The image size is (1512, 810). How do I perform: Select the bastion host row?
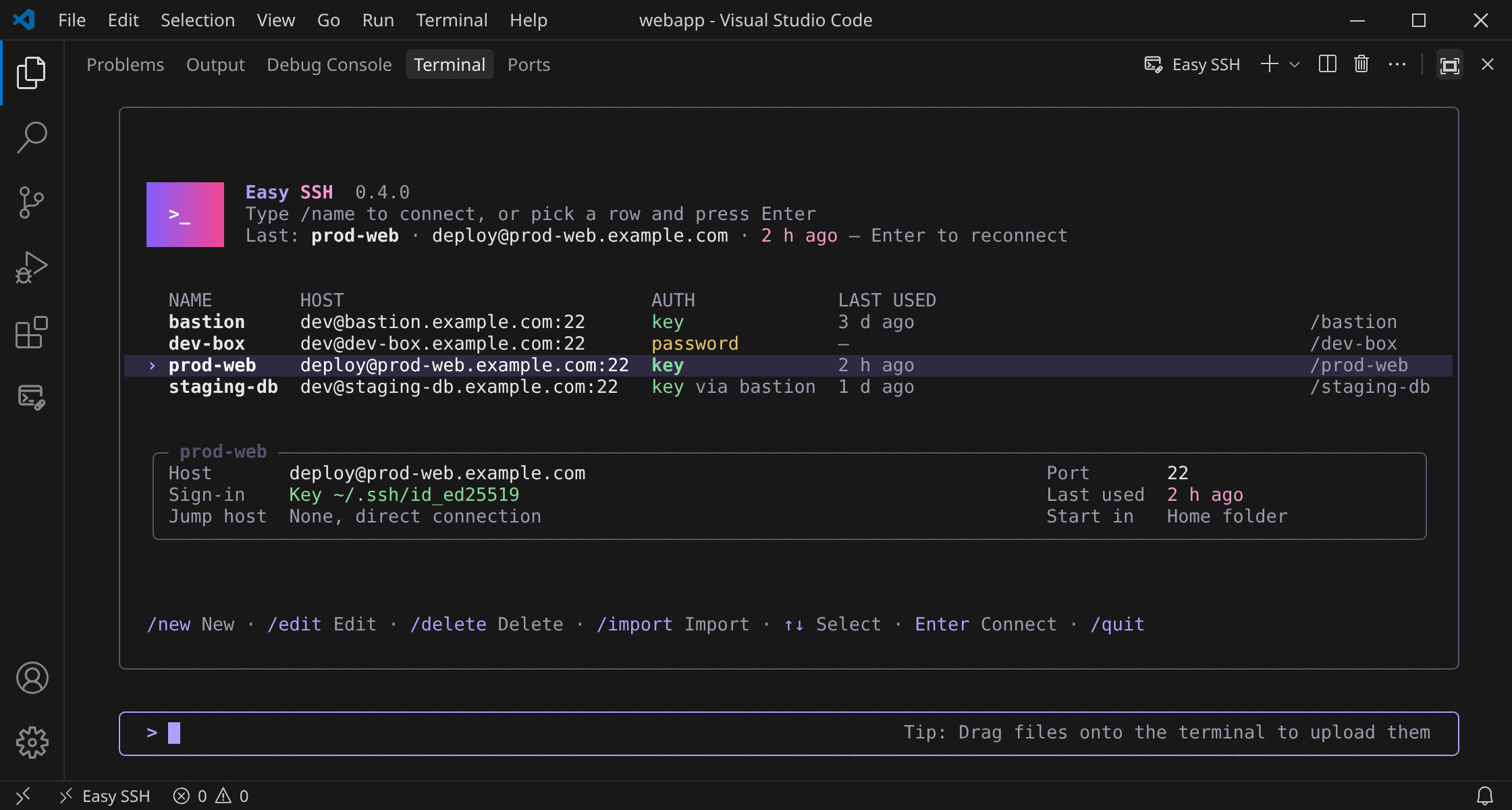(788, 322)
